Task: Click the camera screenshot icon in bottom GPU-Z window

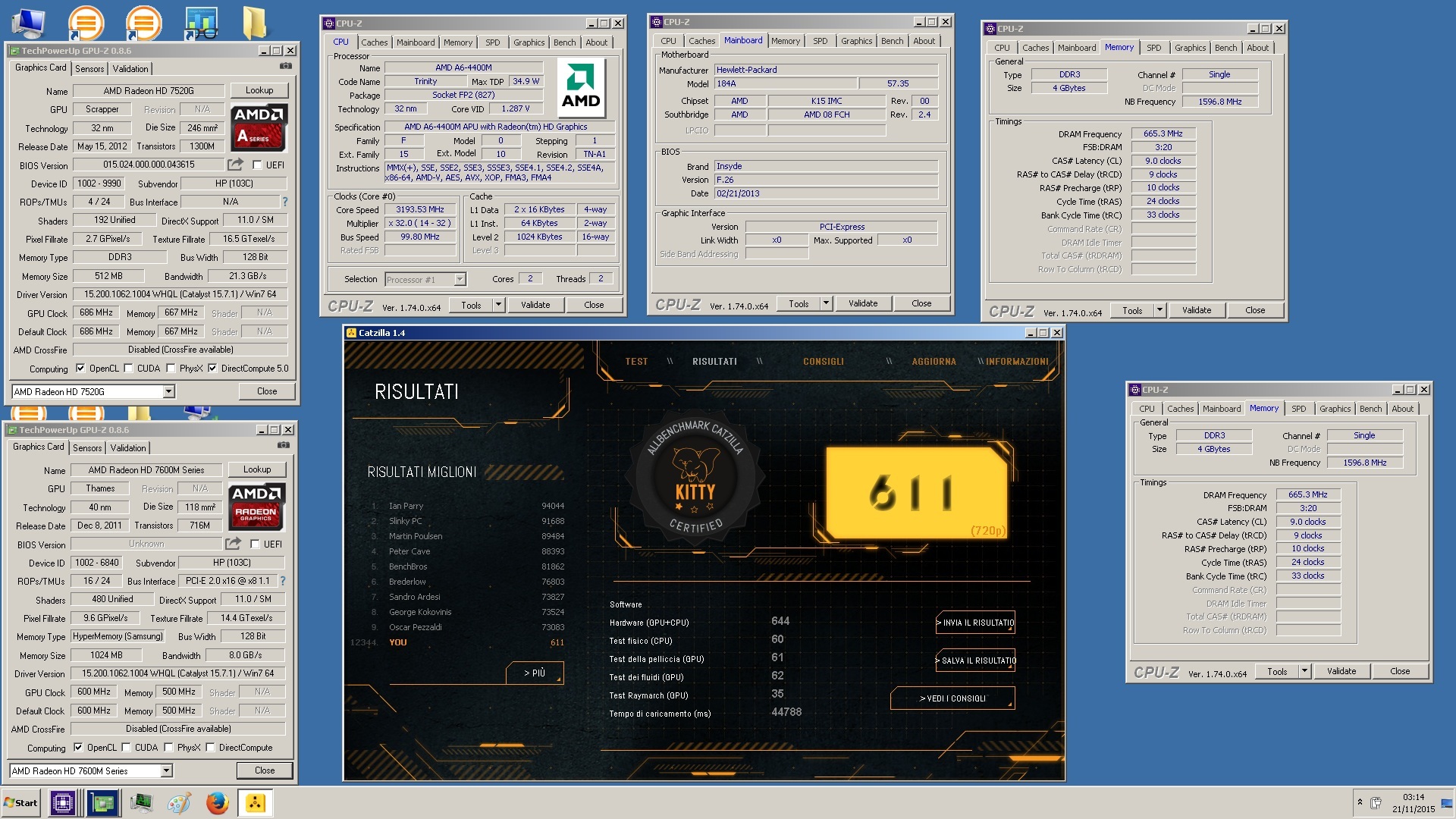Action: [283, 446]
